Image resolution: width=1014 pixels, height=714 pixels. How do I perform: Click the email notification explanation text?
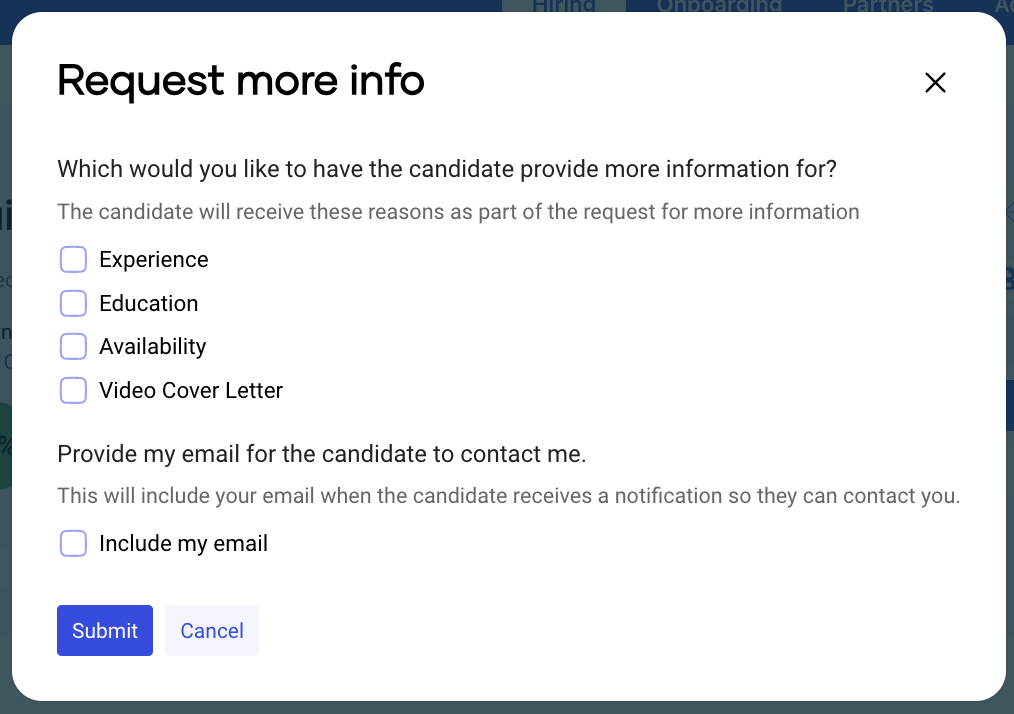508,495
